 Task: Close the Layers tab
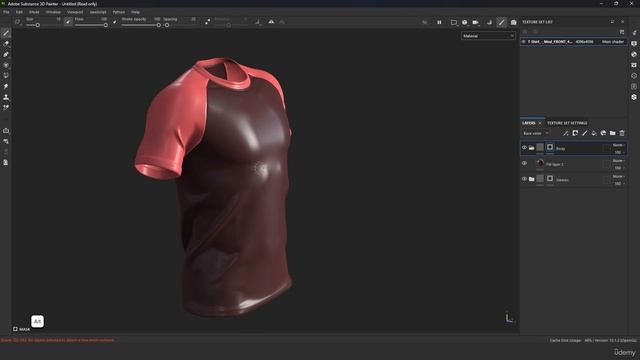[x=540, y=123]
